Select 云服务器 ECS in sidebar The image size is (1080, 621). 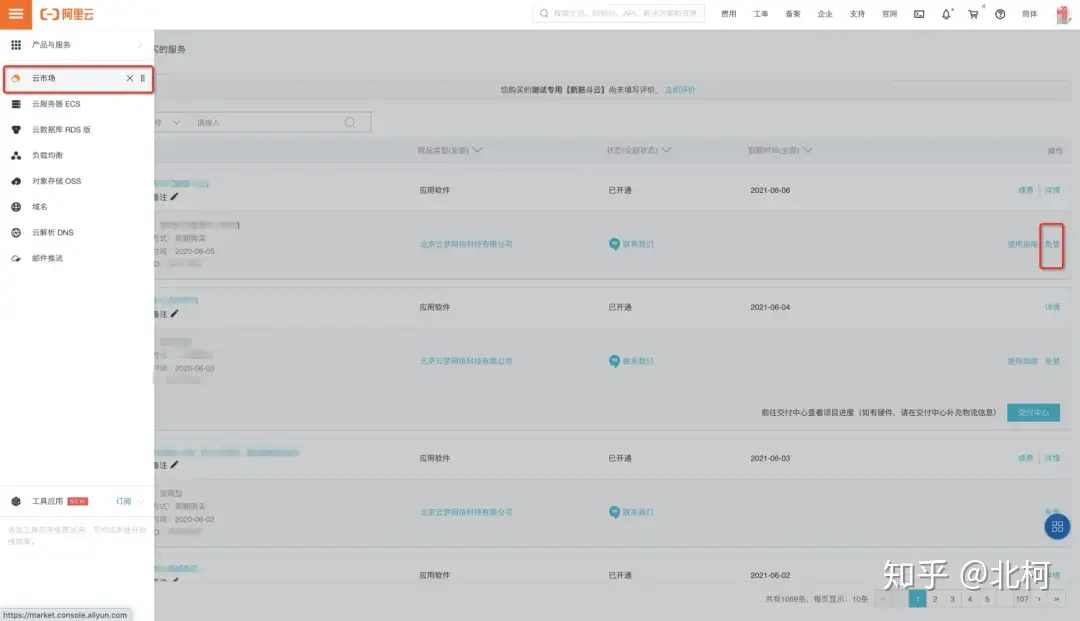pyautogui.click(x=56, y=104)
